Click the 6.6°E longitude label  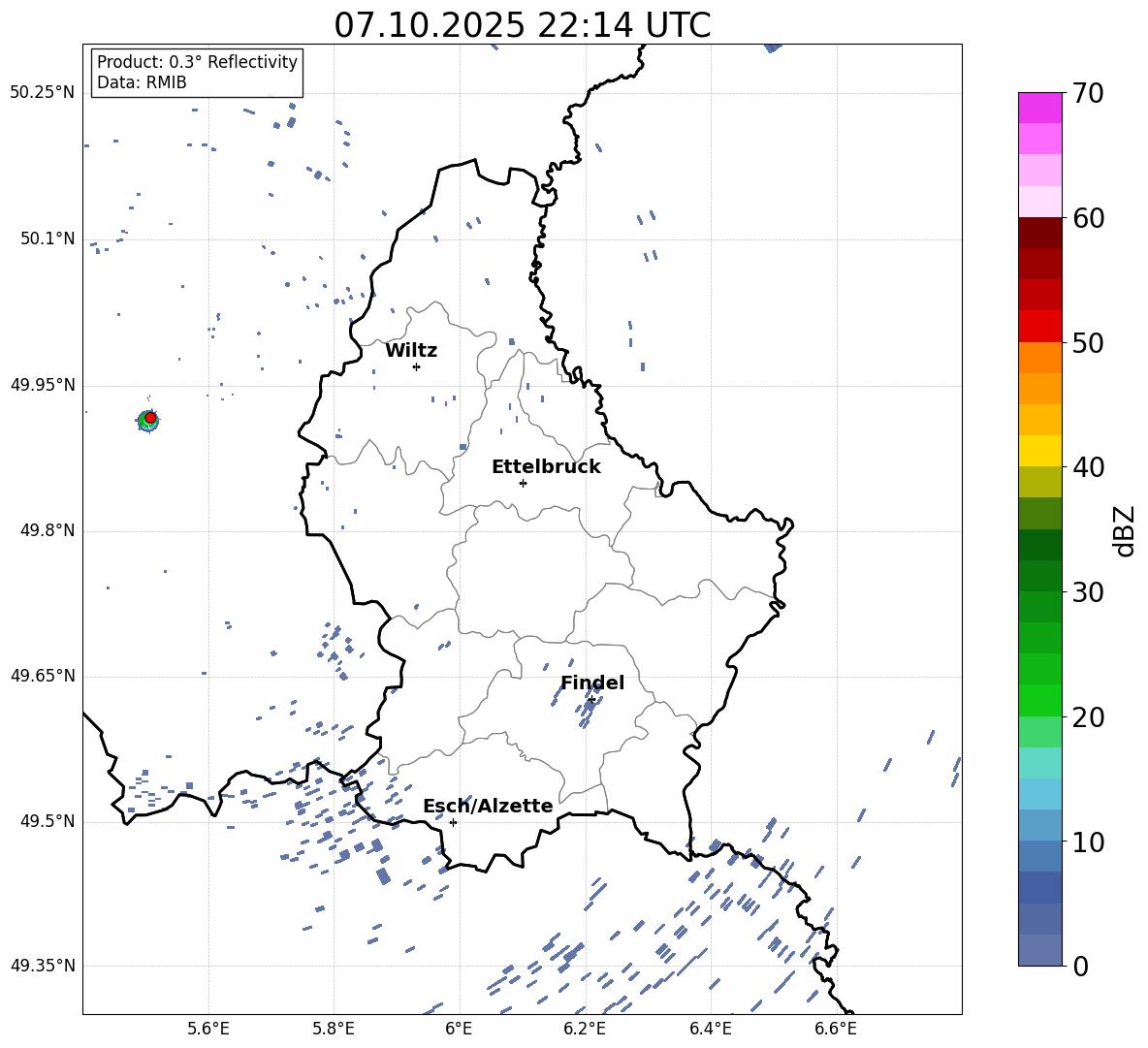836,1030
